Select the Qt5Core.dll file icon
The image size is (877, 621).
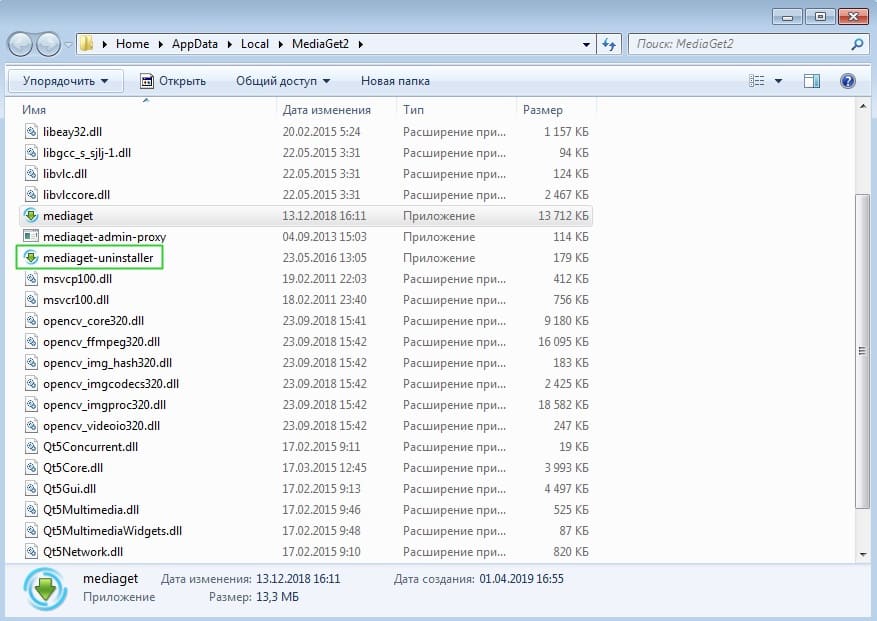[x=31, y=468]
